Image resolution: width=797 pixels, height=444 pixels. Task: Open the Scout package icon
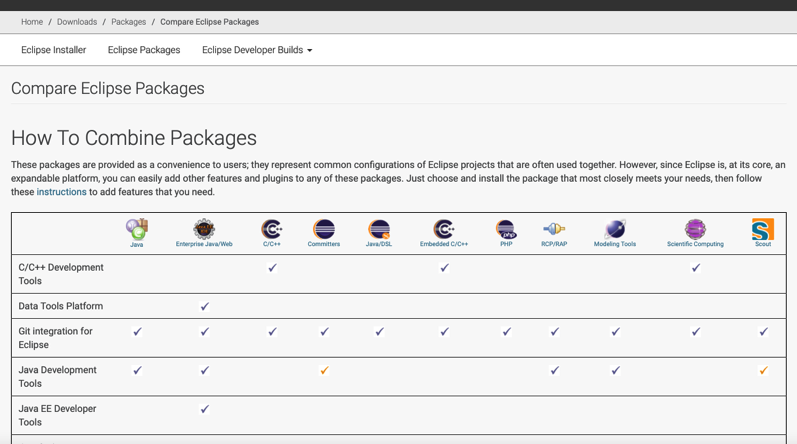tap(763, 229)
